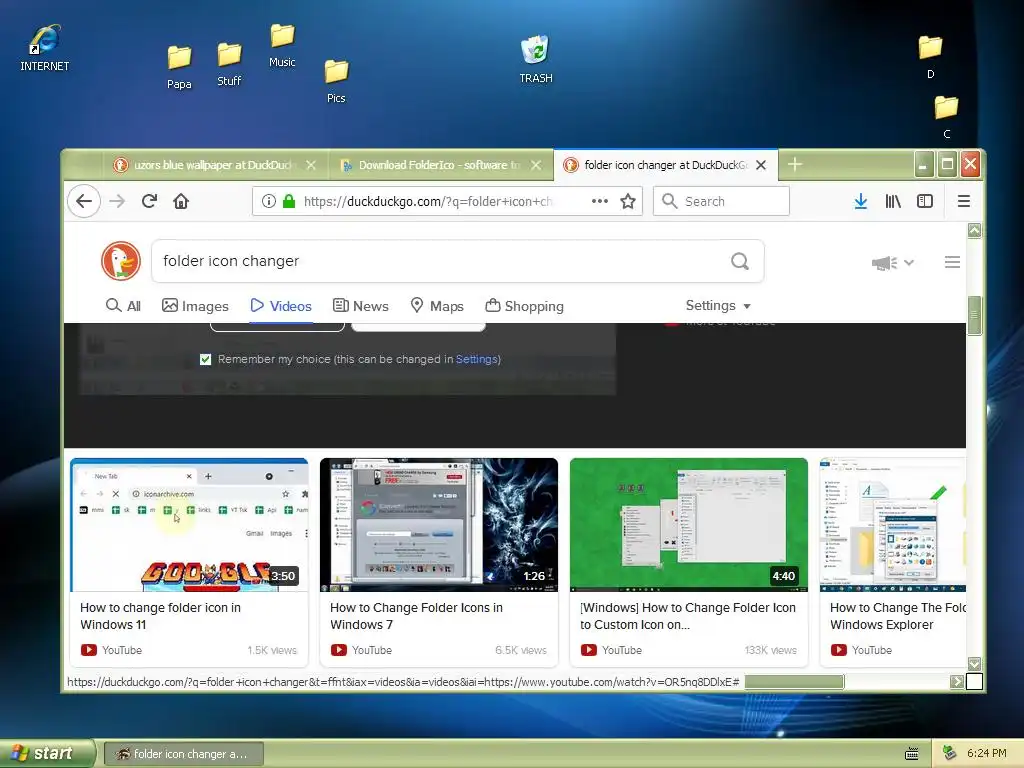Select the Music folder on desktop
Image resolution: width=1024 pixels, height=768 pixels.
[282, 45]
